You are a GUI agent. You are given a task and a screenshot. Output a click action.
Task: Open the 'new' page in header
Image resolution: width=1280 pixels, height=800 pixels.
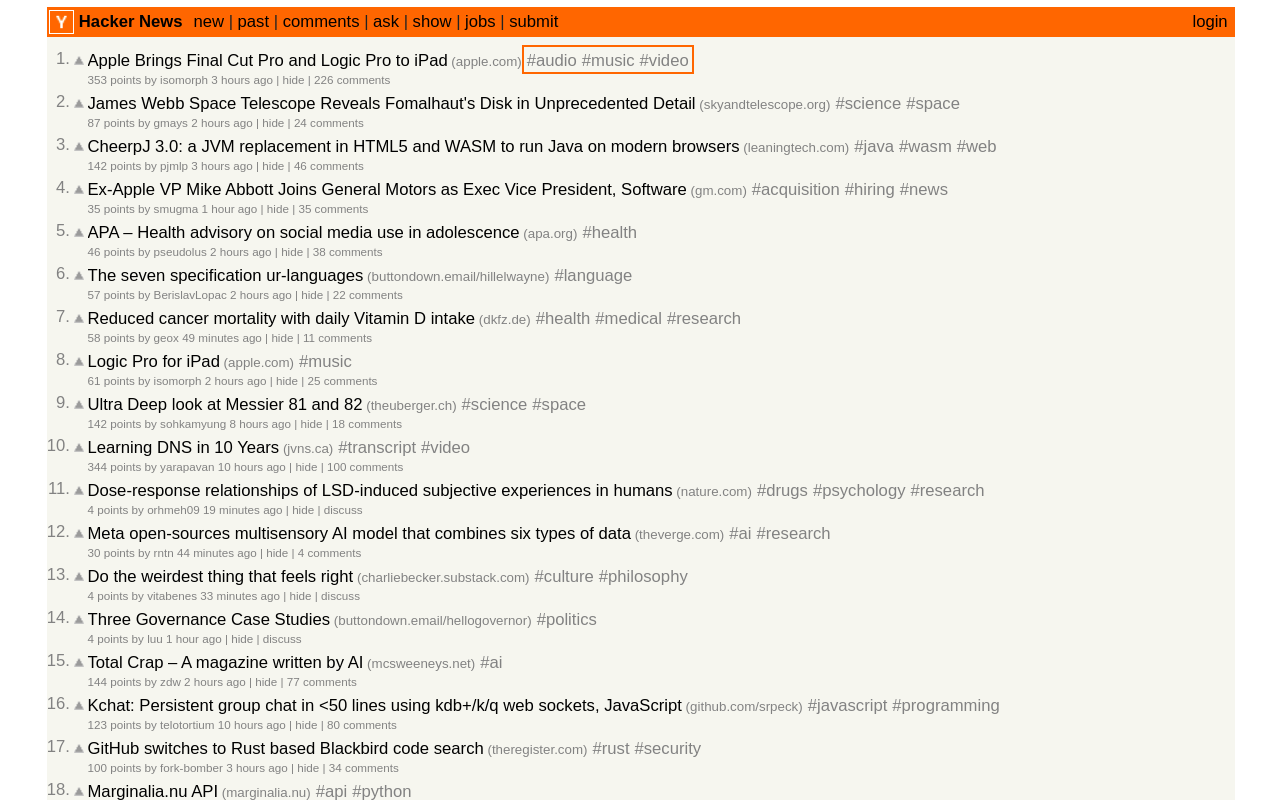(208, 22)
